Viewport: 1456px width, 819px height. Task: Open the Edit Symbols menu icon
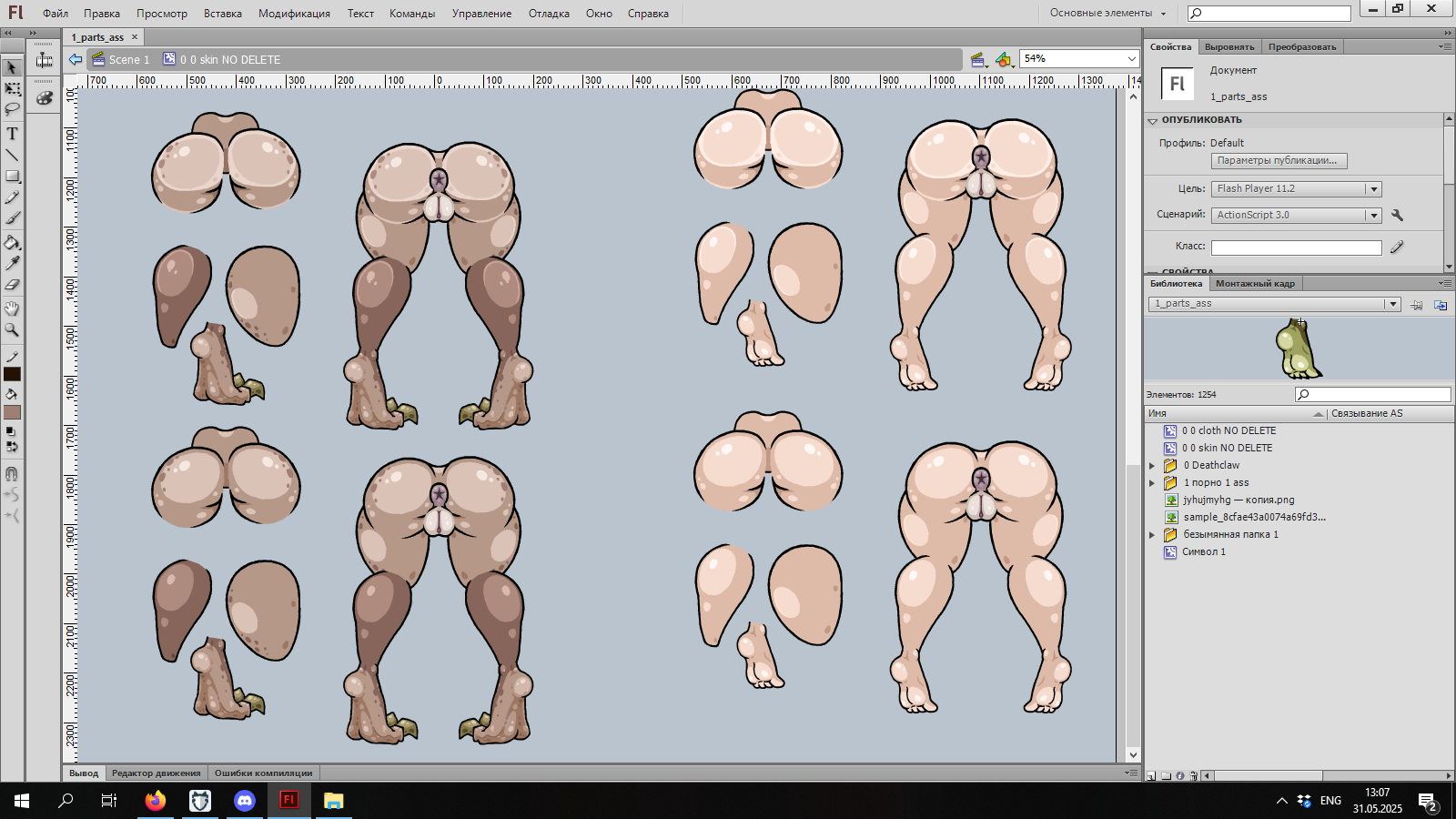tap(1004, 59)
